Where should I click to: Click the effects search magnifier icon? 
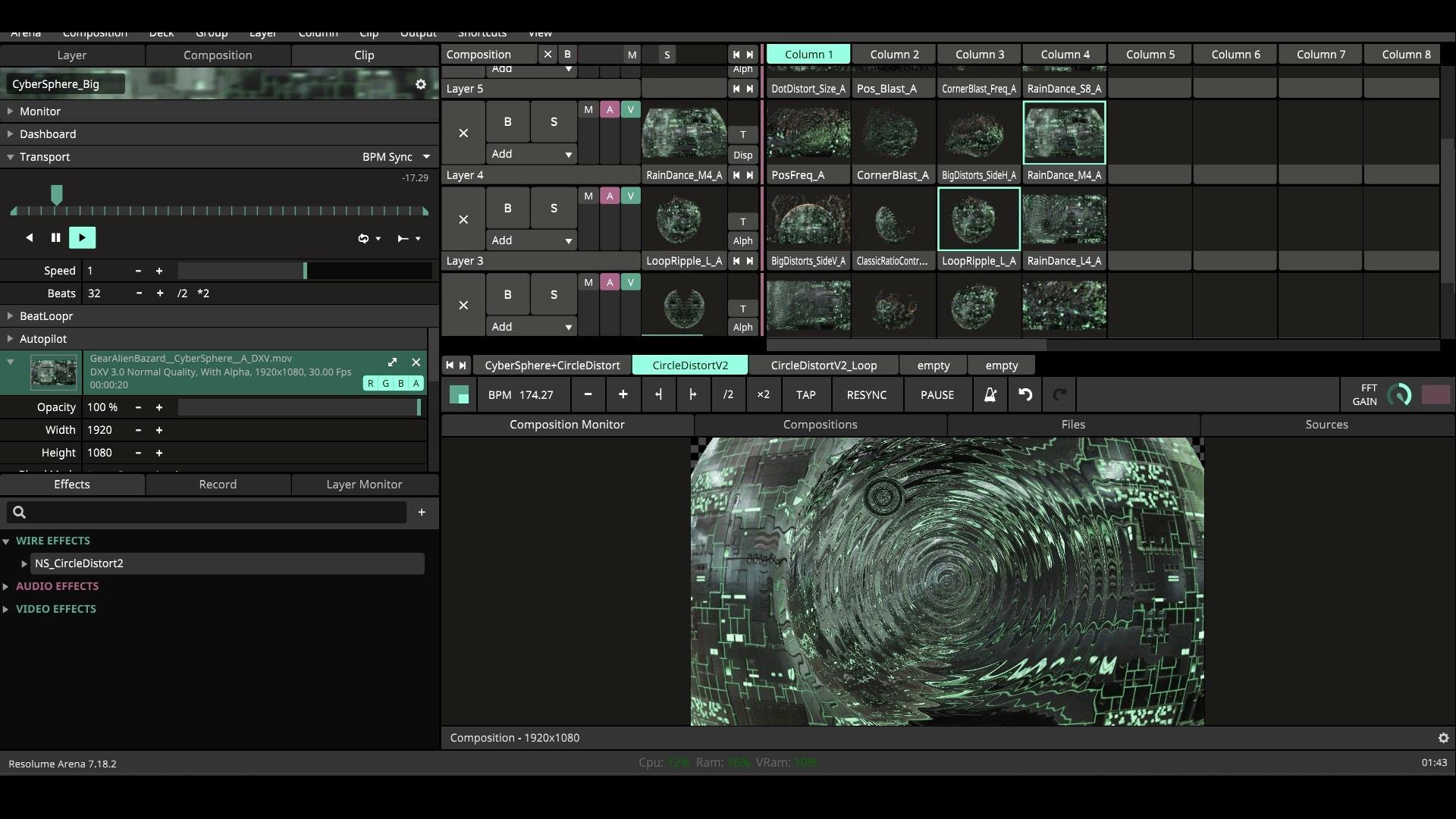20,513
